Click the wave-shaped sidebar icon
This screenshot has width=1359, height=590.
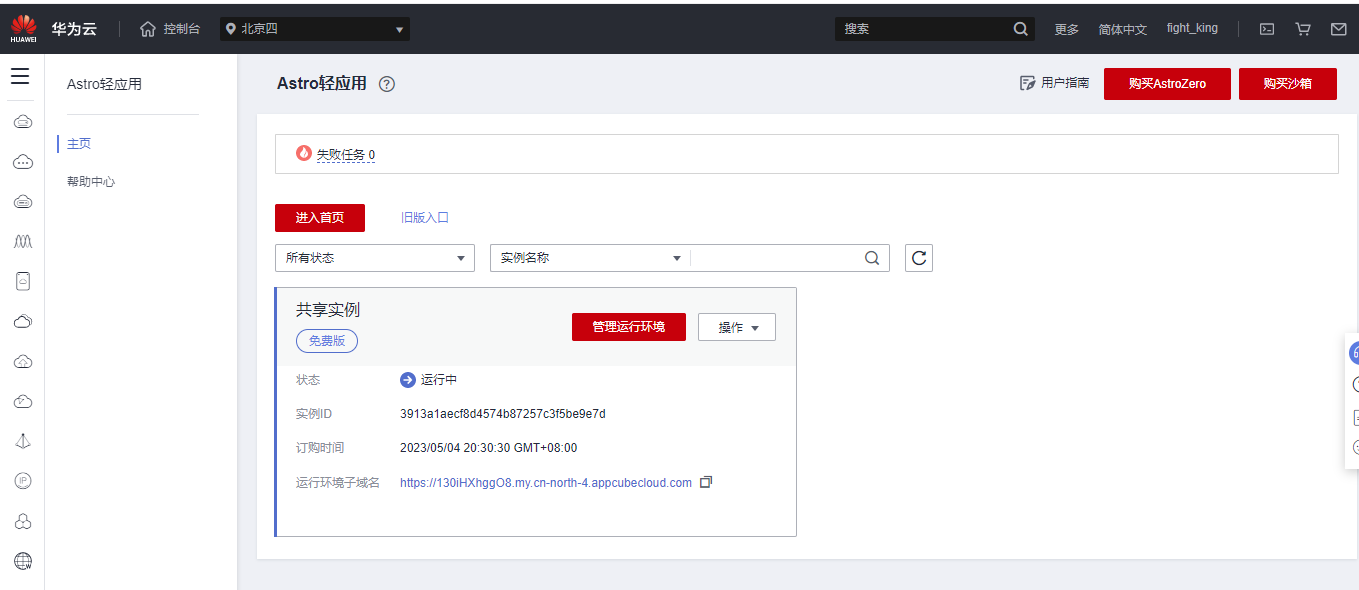(x=23, y=241)
